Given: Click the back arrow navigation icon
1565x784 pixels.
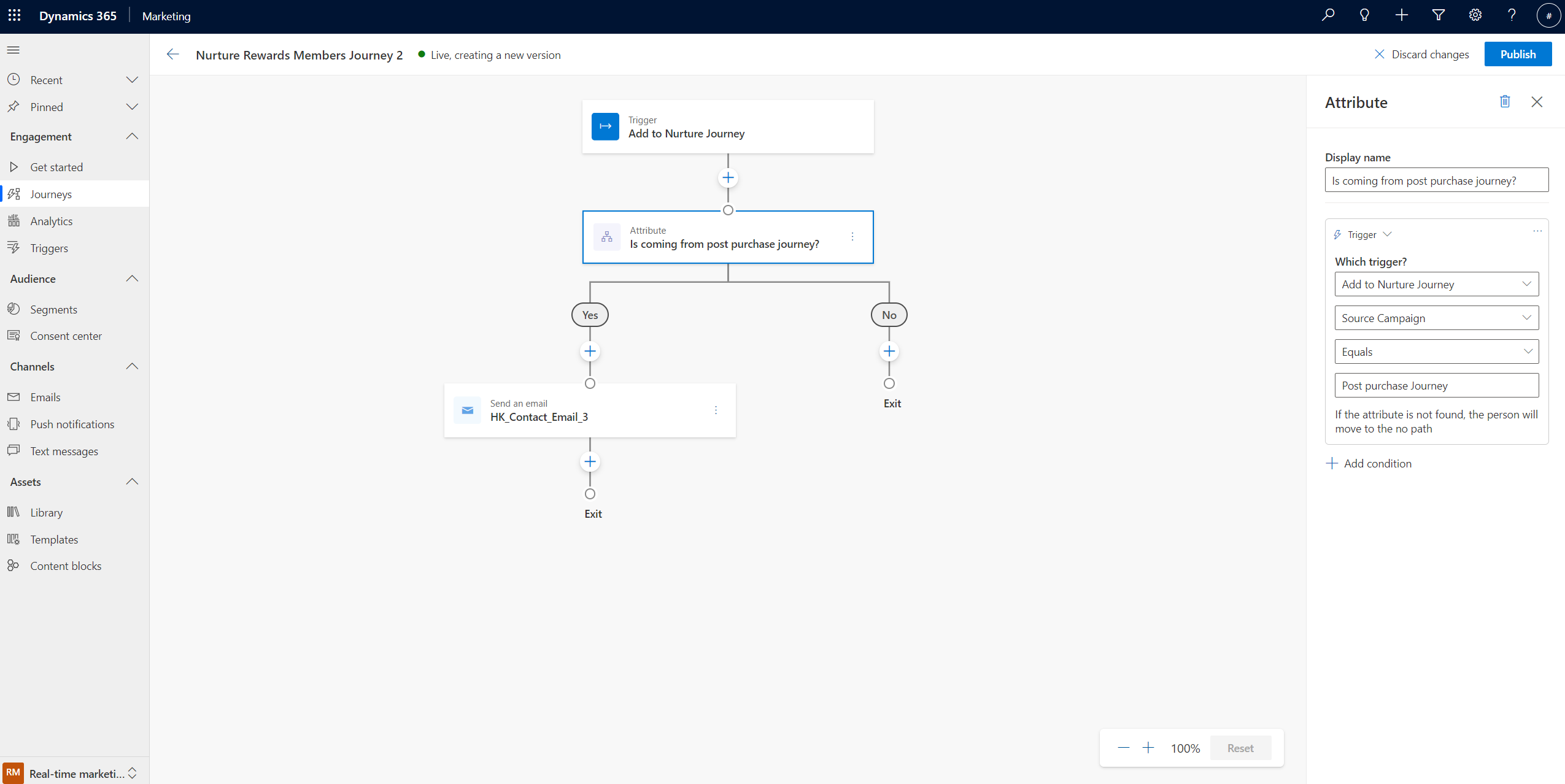Looking at the screenshot, I should click(172, 55).
